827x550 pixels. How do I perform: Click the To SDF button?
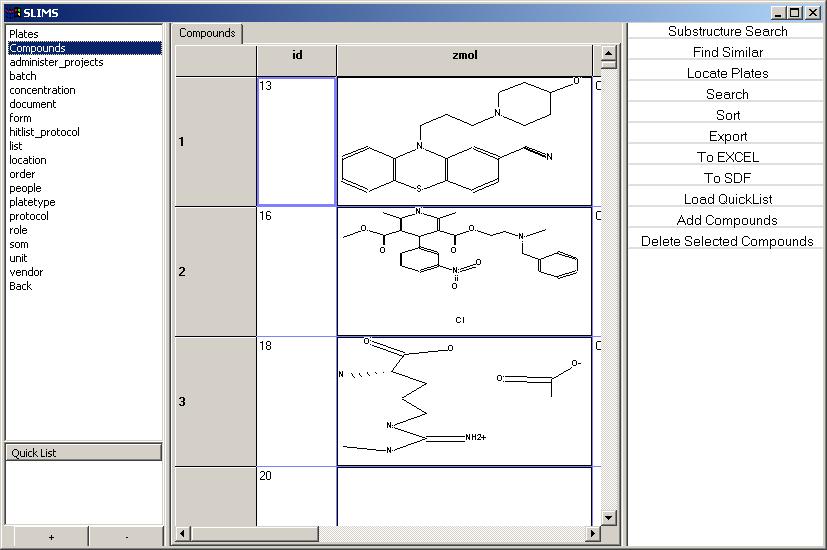[727, 178]
